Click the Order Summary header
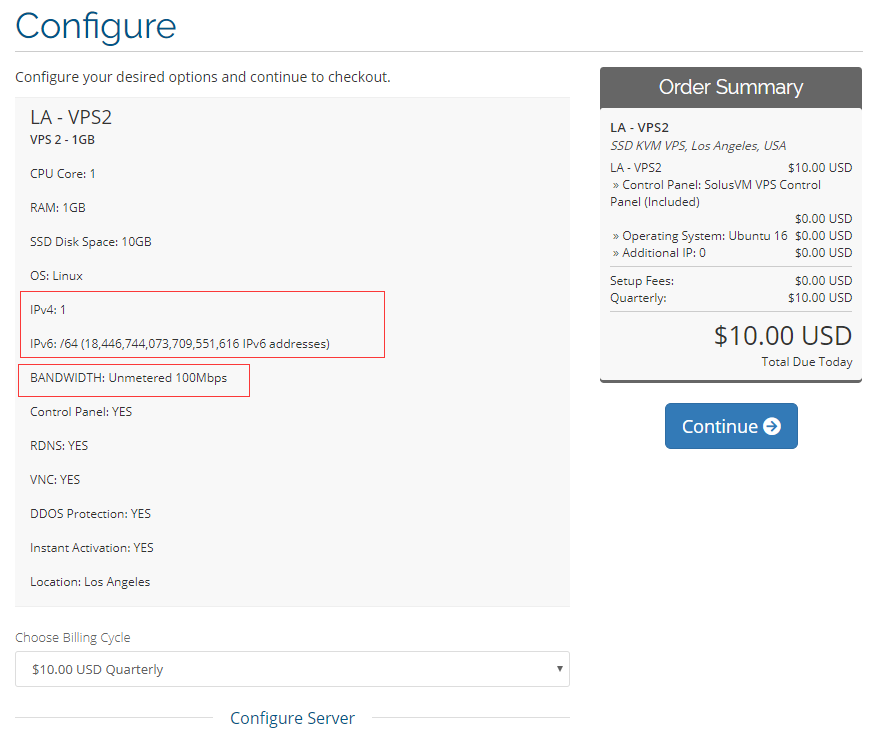884x729 pixels. (x=731, y=87)
